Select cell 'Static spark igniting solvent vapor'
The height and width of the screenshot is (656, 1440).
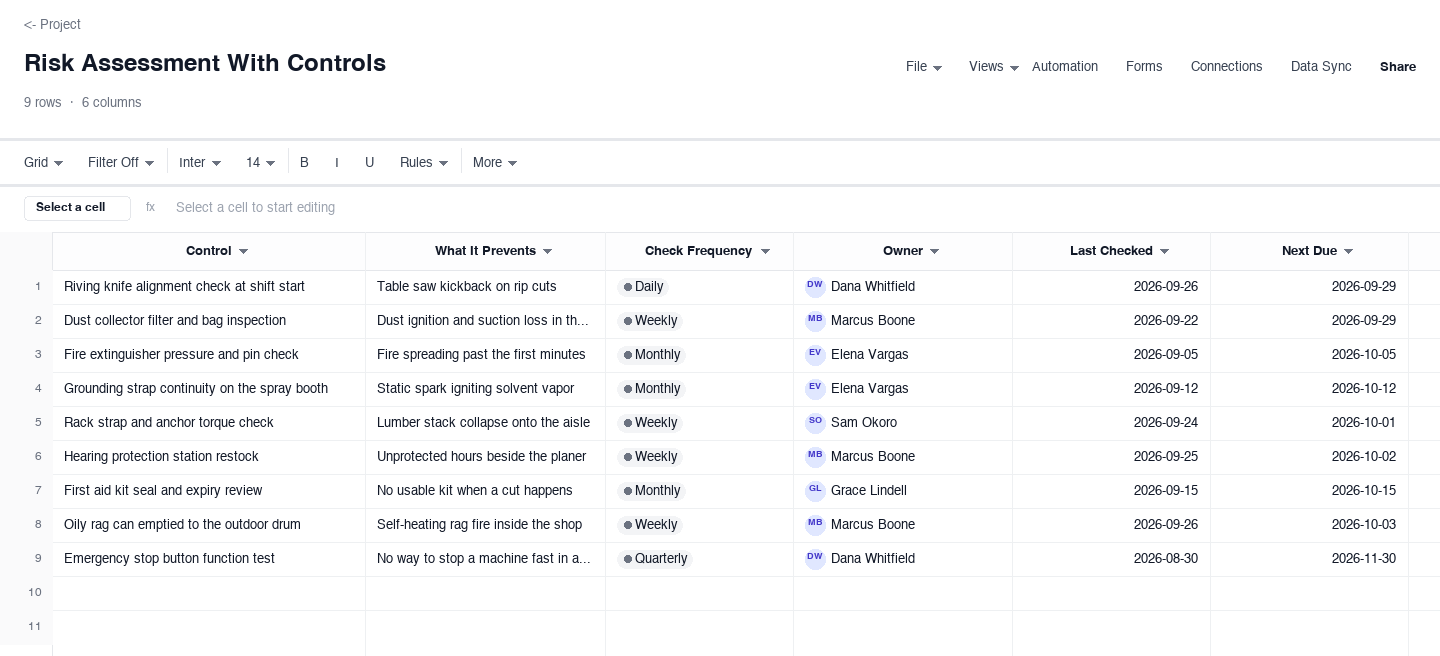pyautogui.click(x=485, y=389)
